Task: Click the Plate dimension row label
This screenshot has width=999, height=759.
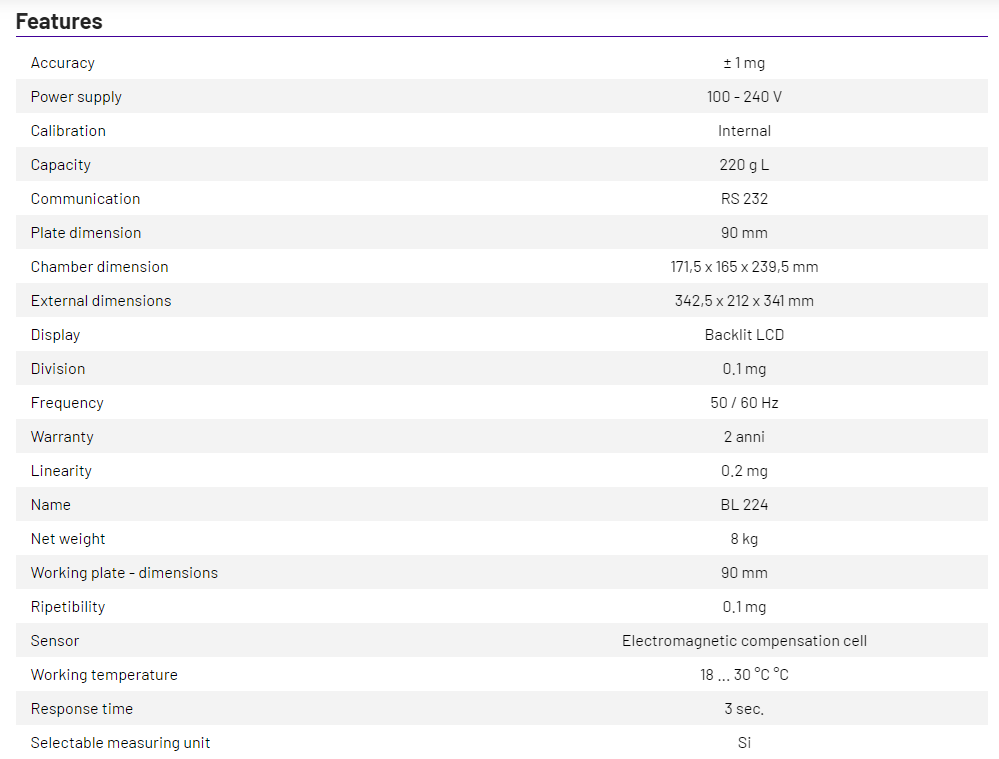Action: (86, 233)
